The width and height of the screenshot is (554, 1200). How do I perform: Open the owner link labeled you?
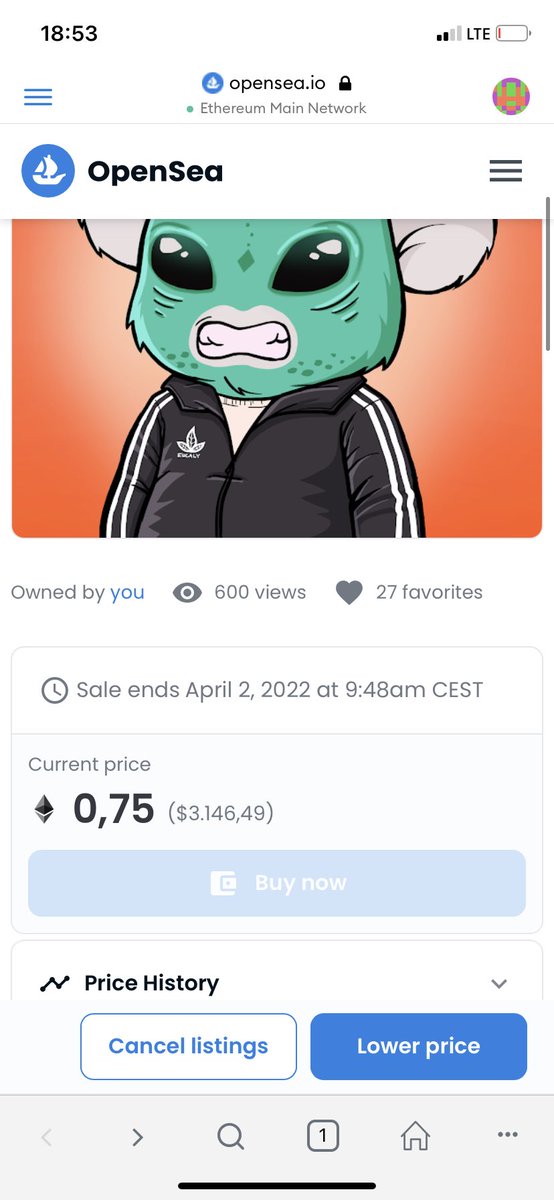127,592
